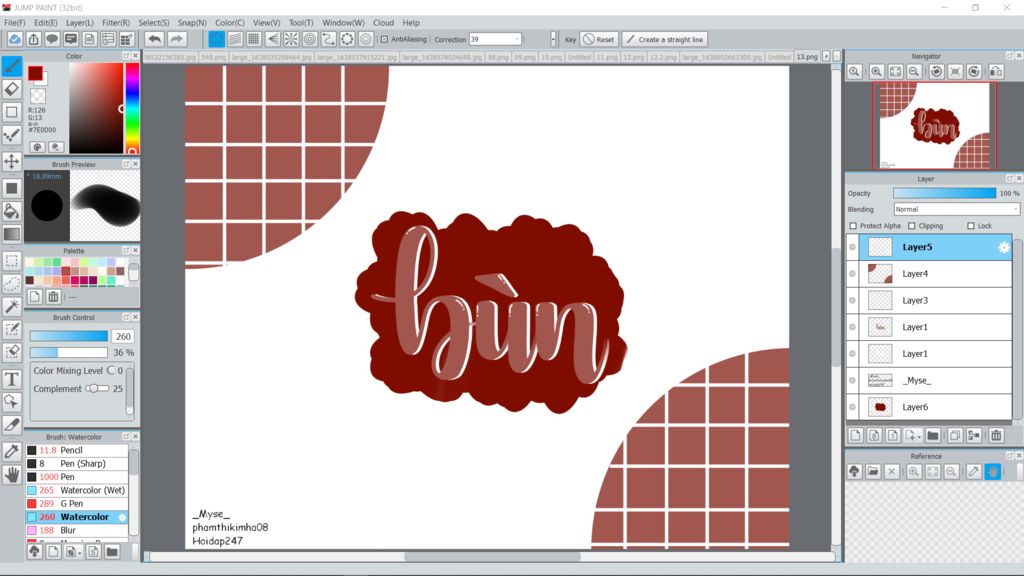Open Layer5 settings gear
Viewport: 1024px width, 576px height.
click(x=1004, y=248)
